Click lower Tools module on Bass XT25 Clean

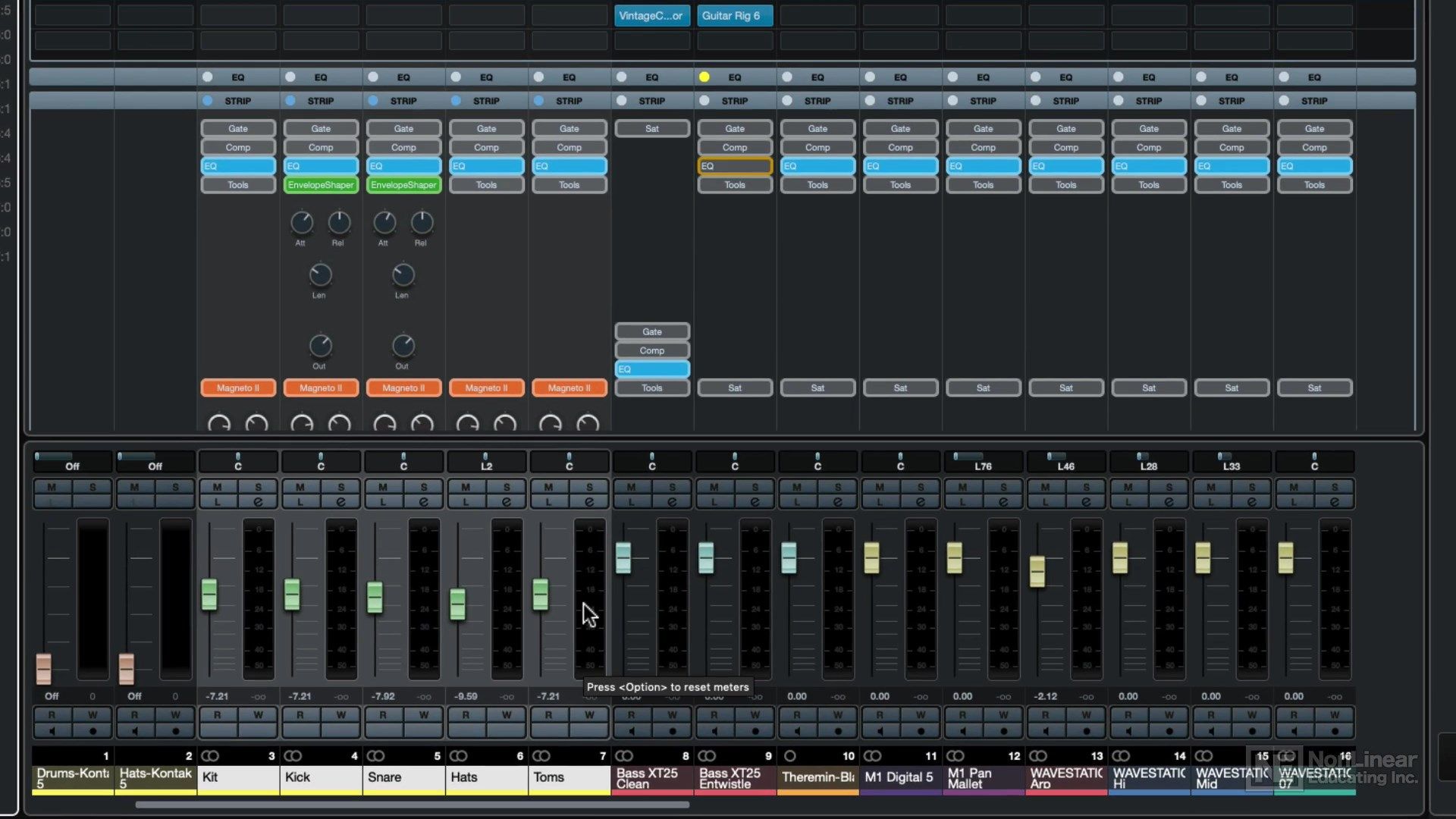(652, 388)
